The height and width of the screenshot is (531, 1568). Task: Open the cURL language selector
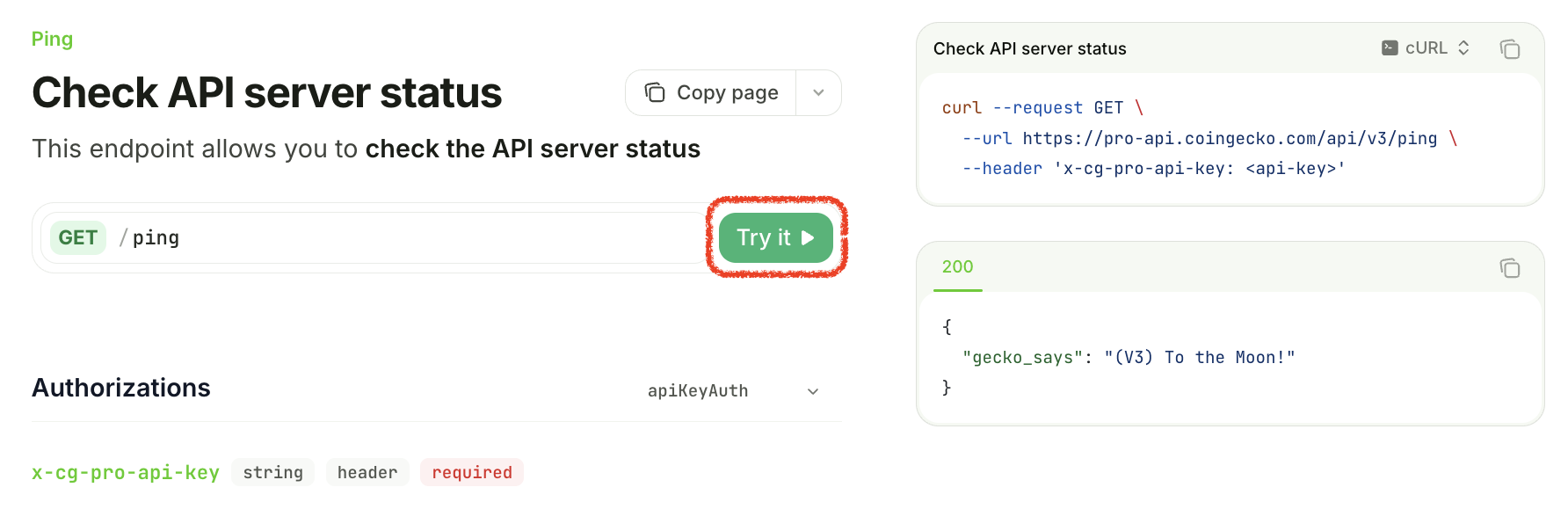[1426, 48]
